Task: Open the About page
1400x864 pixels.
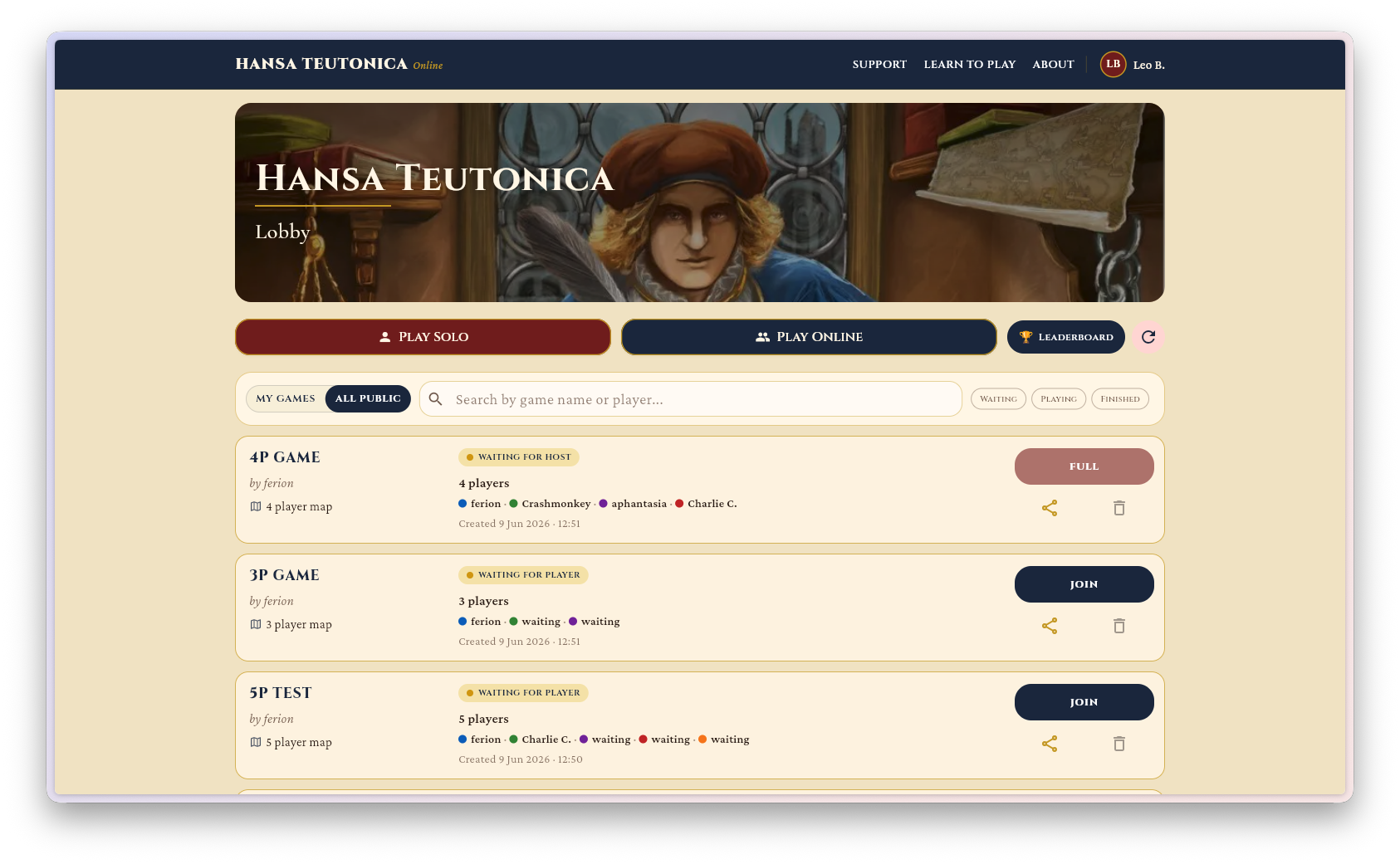Action: 1053,65
